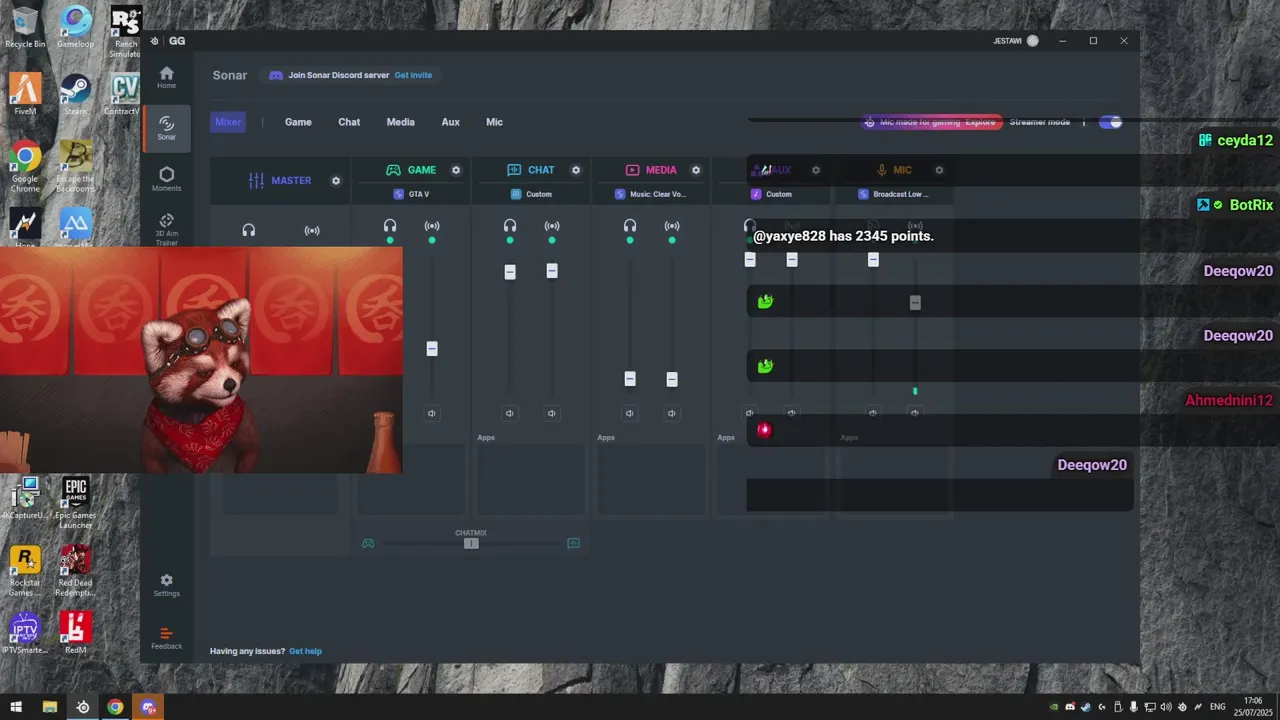Click the ChatMix chat bubble icon
The image size is (1280, 720).
coord(574,543)
